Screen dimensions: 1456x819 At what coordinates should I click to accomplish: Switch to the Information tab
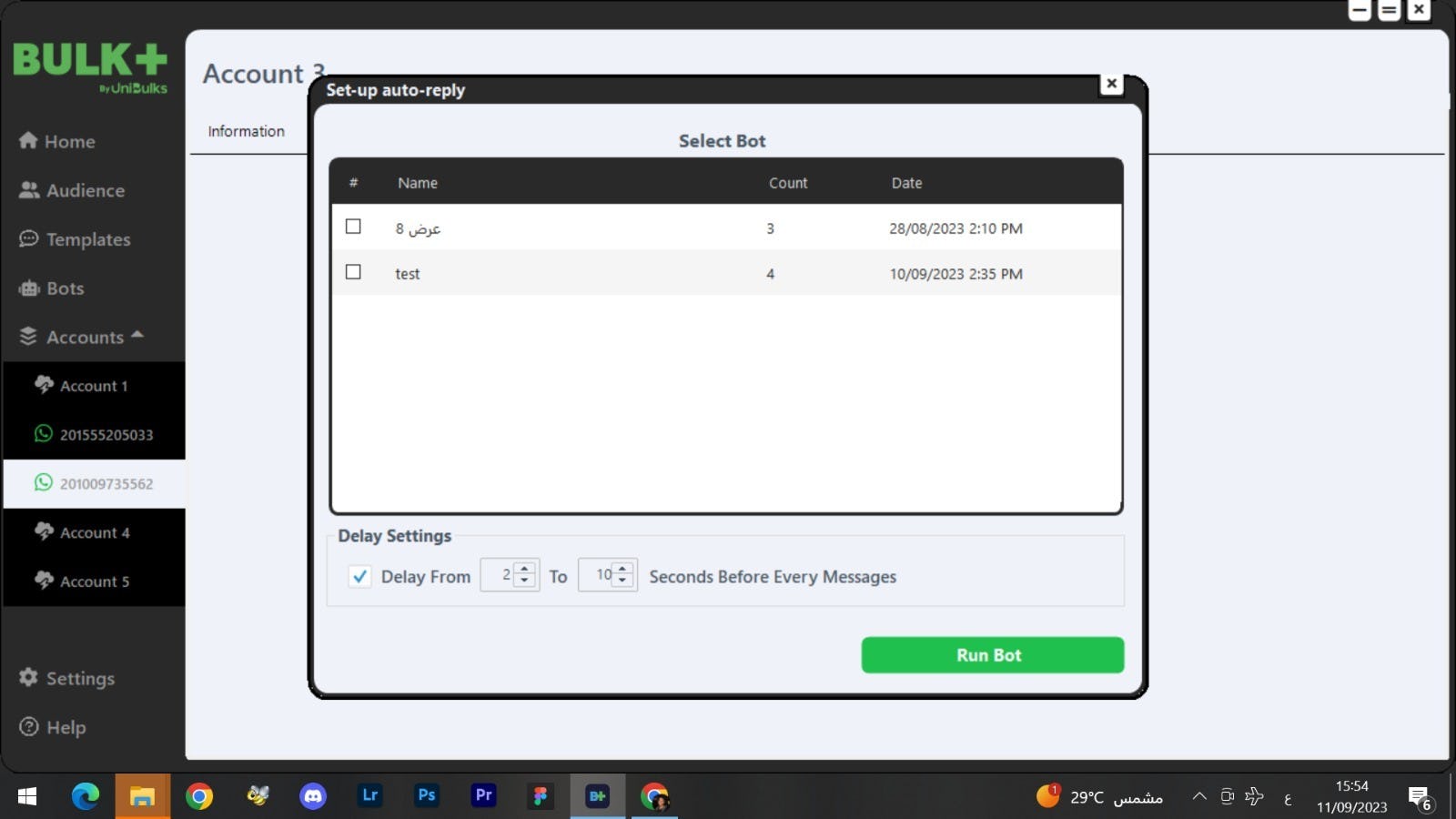tap(246, 130)
